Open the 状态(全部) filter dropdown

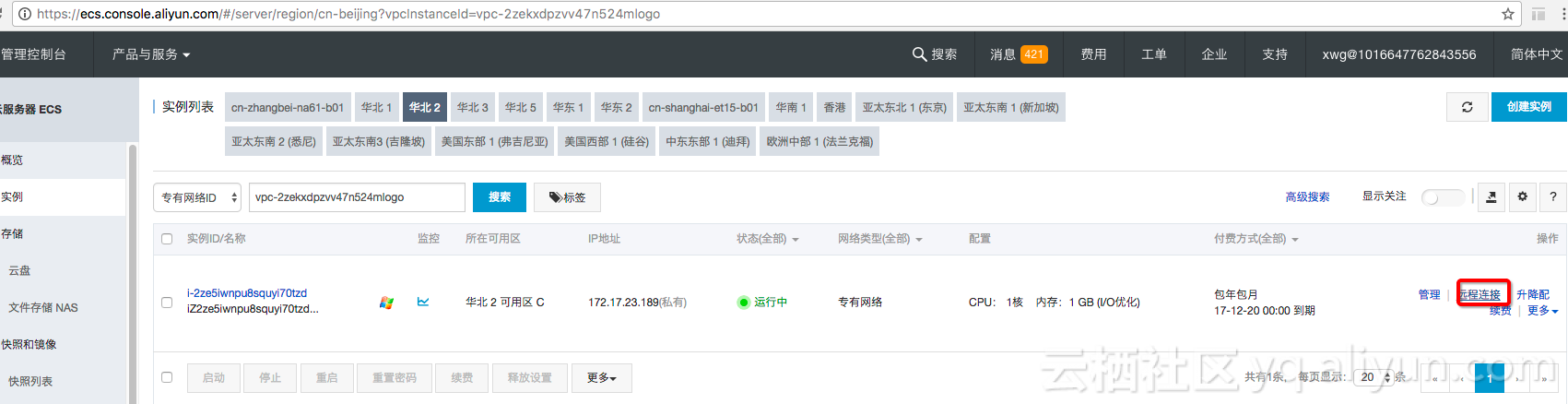tap(768, 239)
